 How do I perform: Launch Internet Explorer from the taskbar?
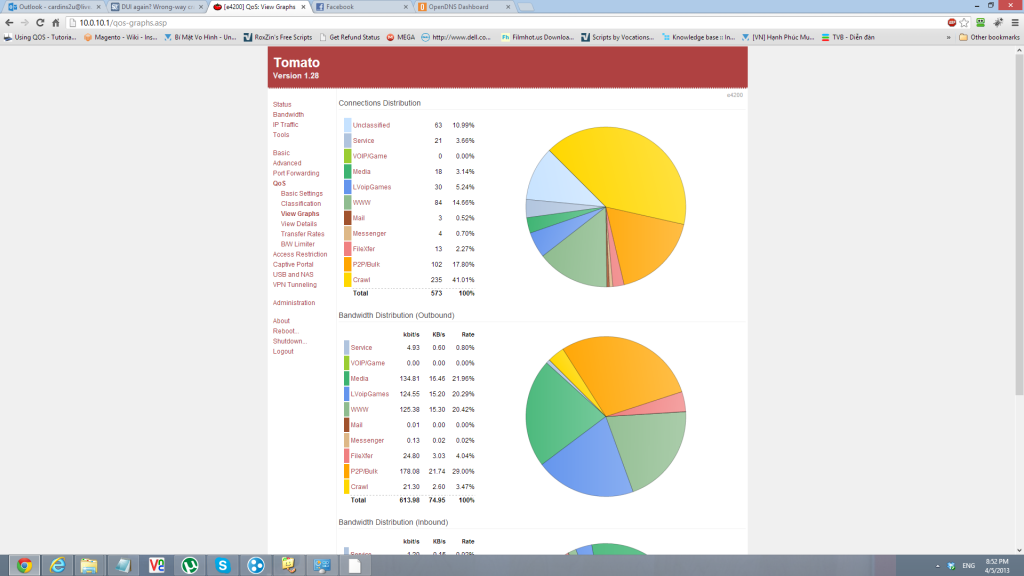coord(56,565)
